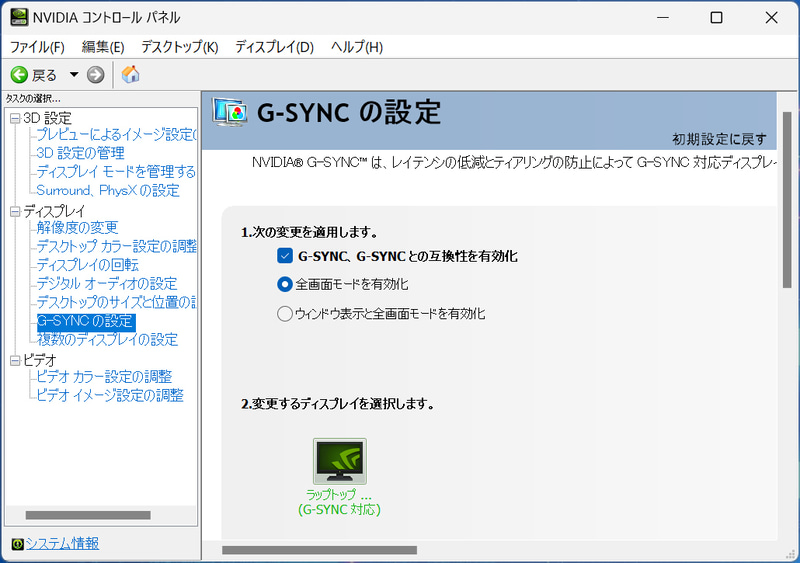Open システム情報 link
The width and height of the screenshot is (800, 563).
62,544
